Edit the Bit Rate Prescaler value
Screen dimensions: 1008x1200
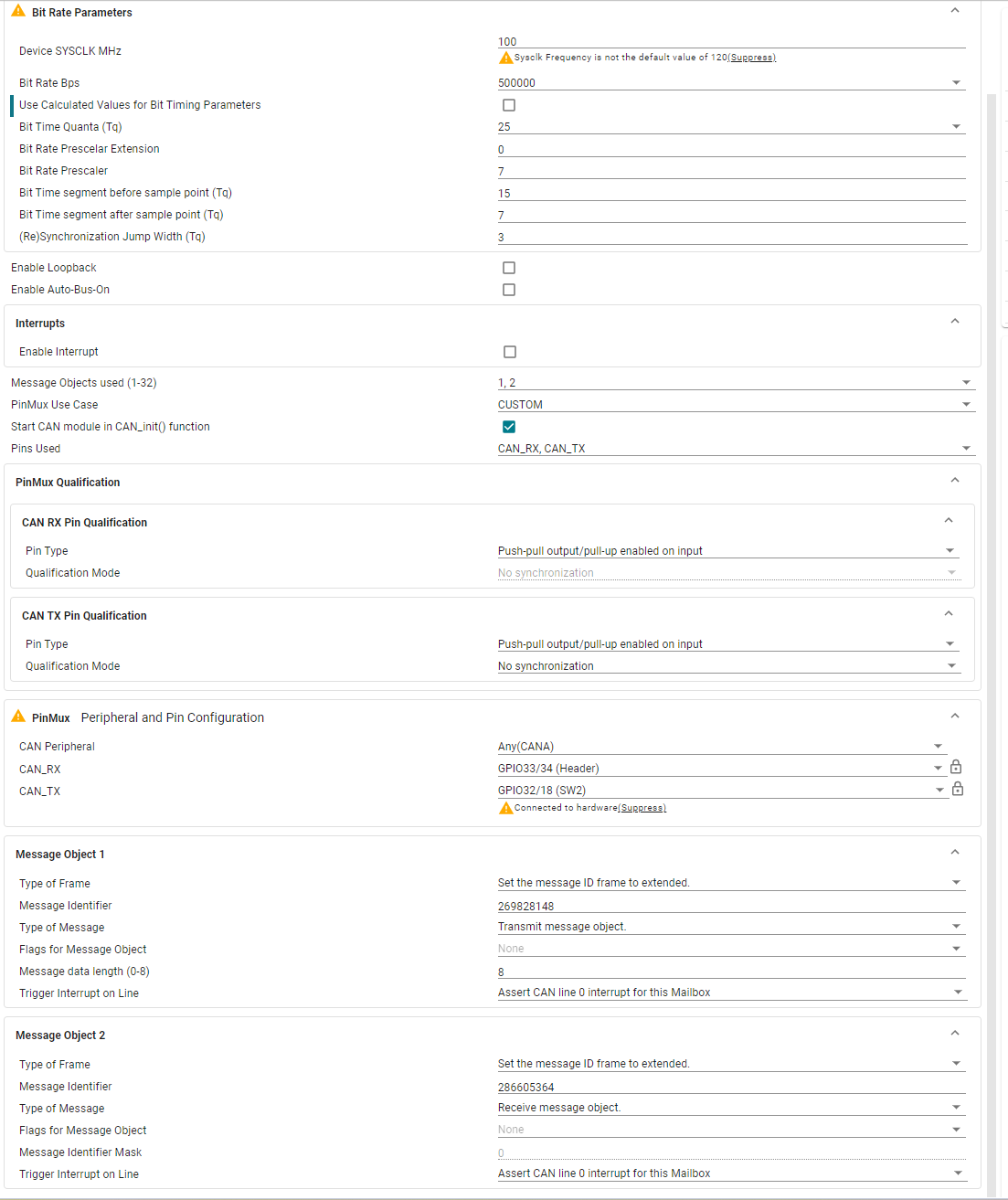coord(731,172)
